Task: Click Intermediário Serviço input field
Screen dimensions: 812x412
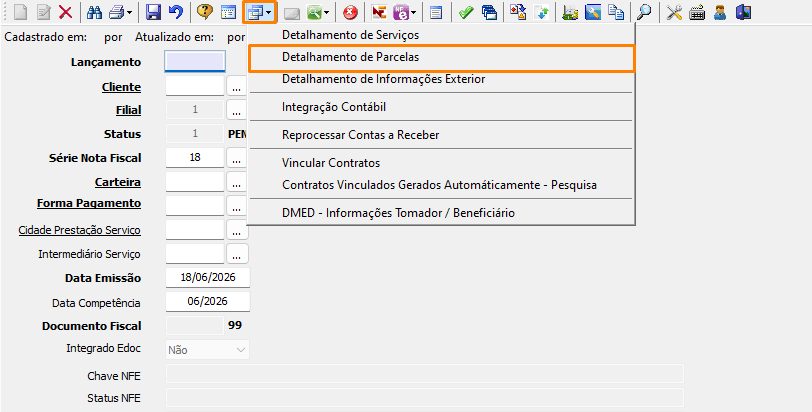Action: click(x=195, y=254)
